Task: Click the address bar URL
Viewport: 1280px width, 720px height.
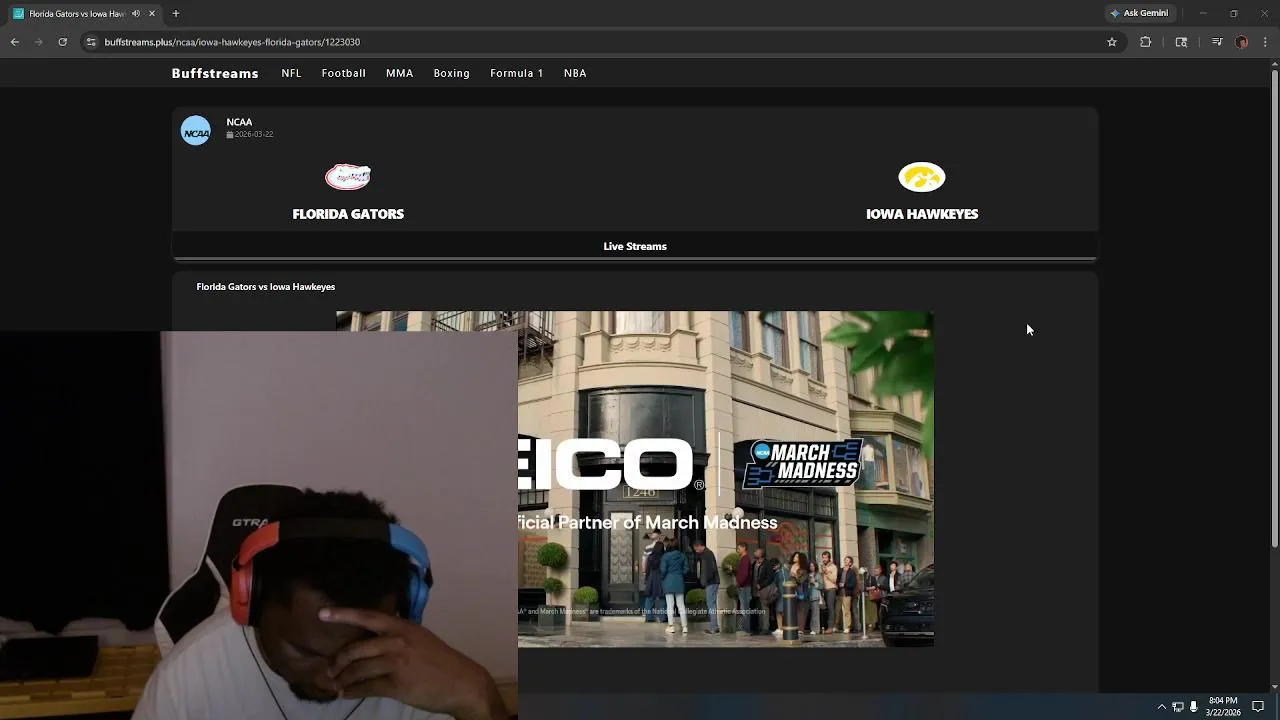Action: pos(232,42)
